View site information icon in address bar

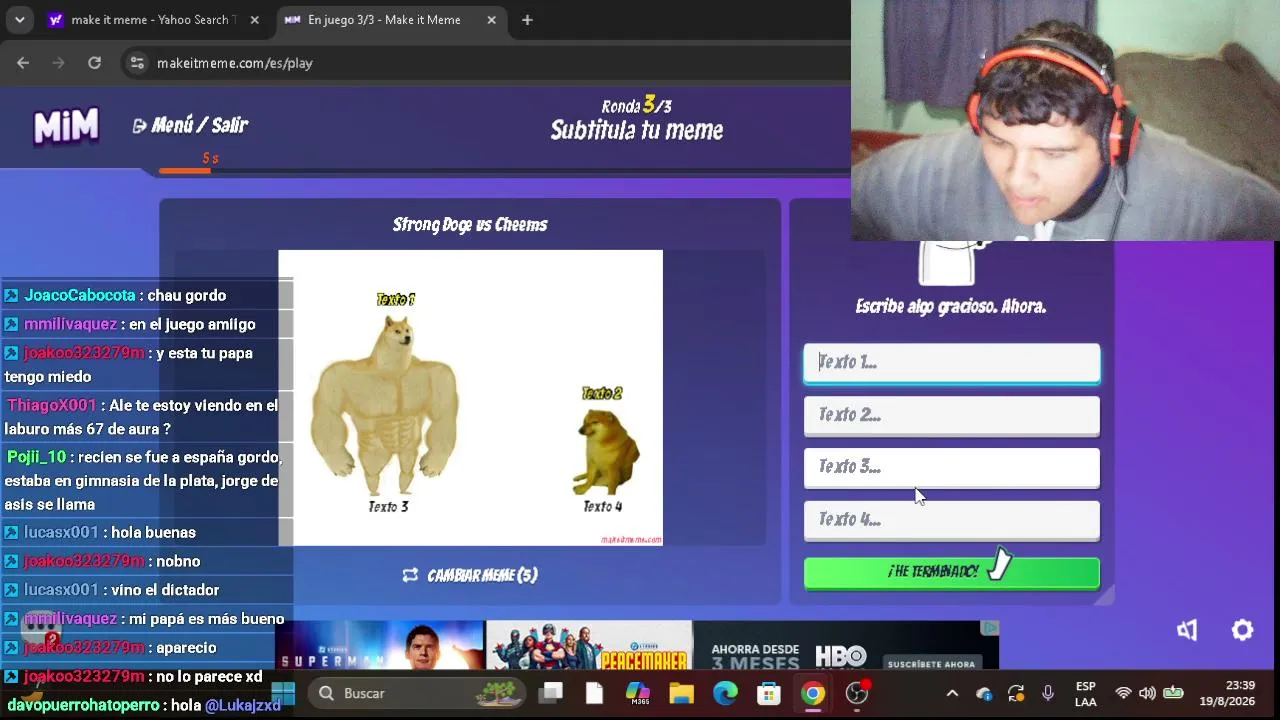137,63
